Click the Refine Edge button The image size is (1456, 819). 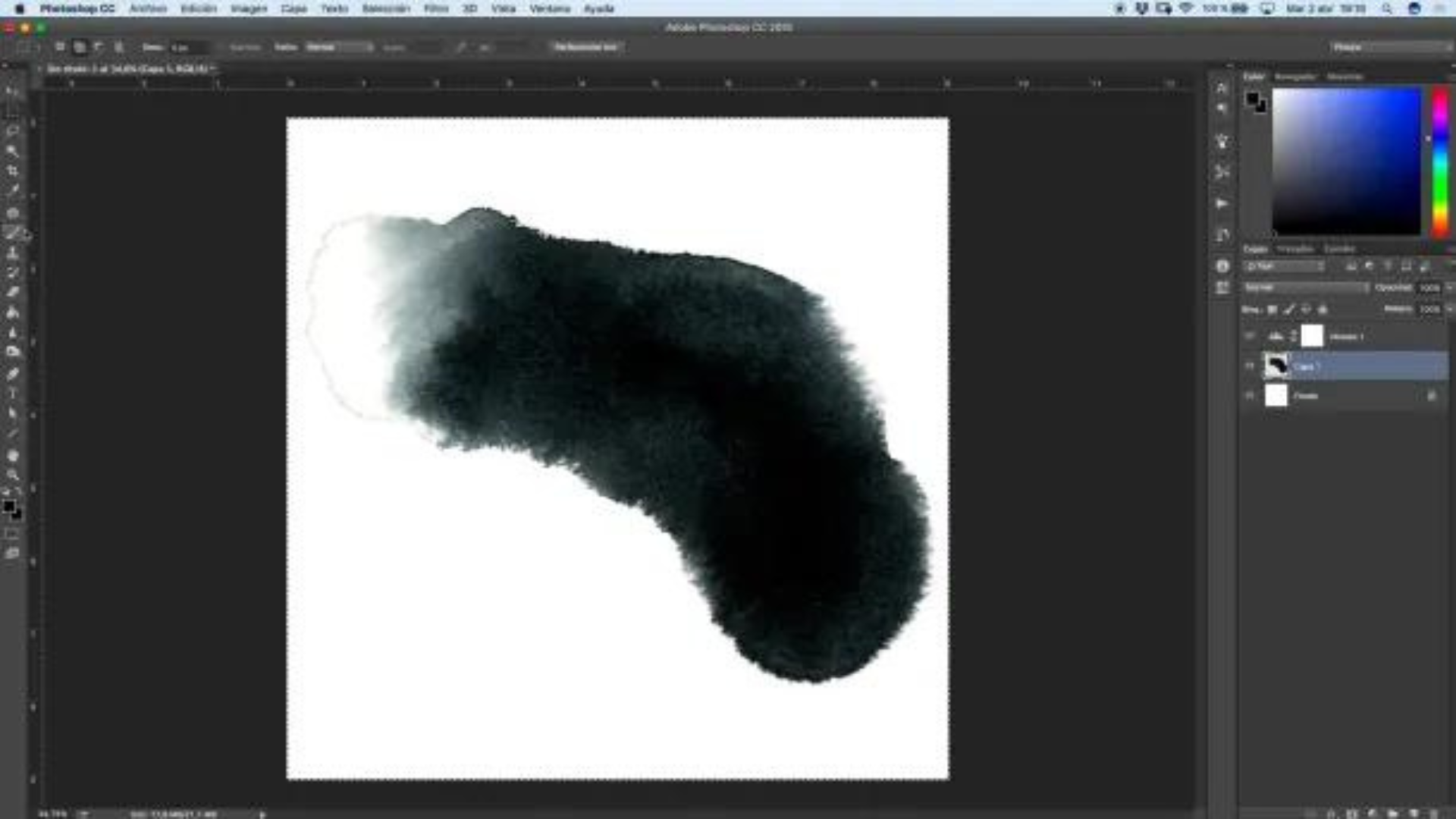point(585,47)
